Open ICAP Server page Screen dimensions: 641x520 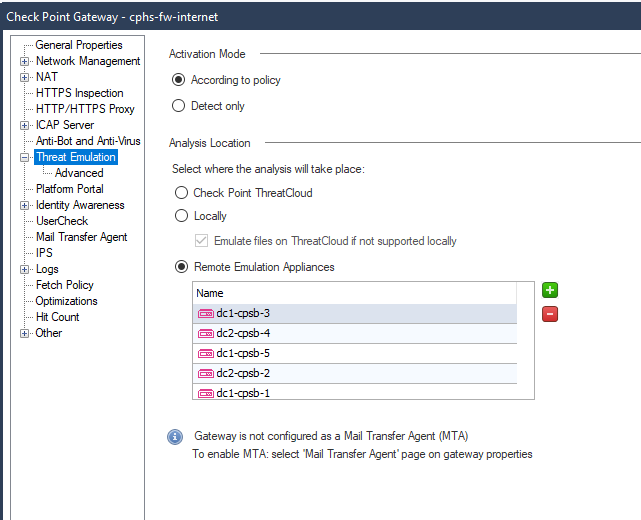point(65,125)
